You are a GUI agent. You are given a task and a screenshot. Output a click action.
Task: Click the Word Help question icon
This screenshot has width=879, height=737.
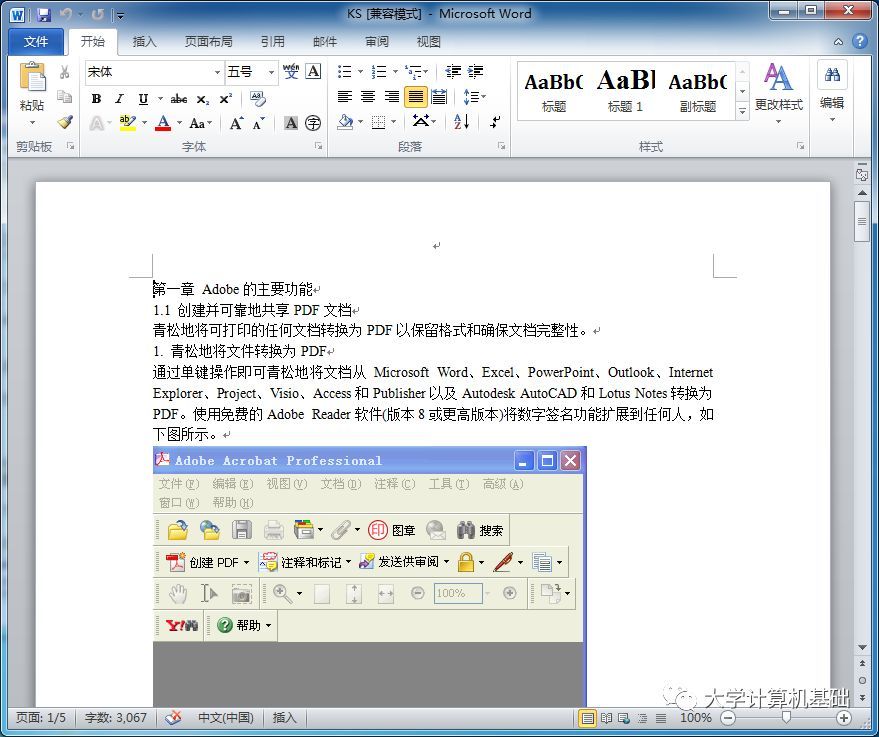pyautogui.click(x=859, y=41)
